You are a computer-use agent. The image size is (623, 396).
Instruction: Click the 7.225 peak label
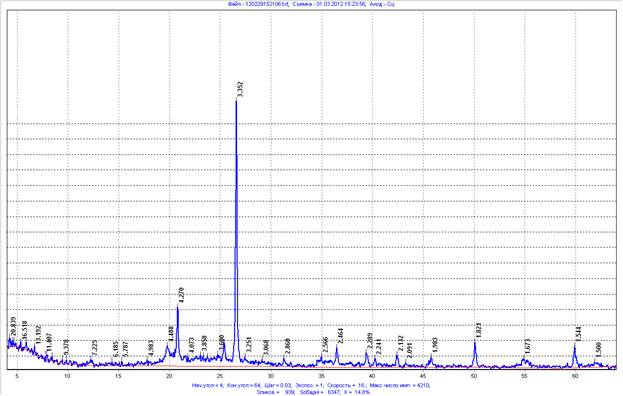click(95, 348)
